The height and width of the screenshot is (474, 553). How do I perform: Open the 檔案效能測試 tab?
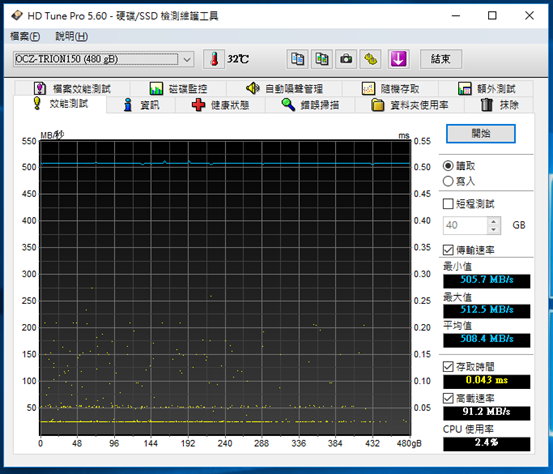[x=72, y=88]
